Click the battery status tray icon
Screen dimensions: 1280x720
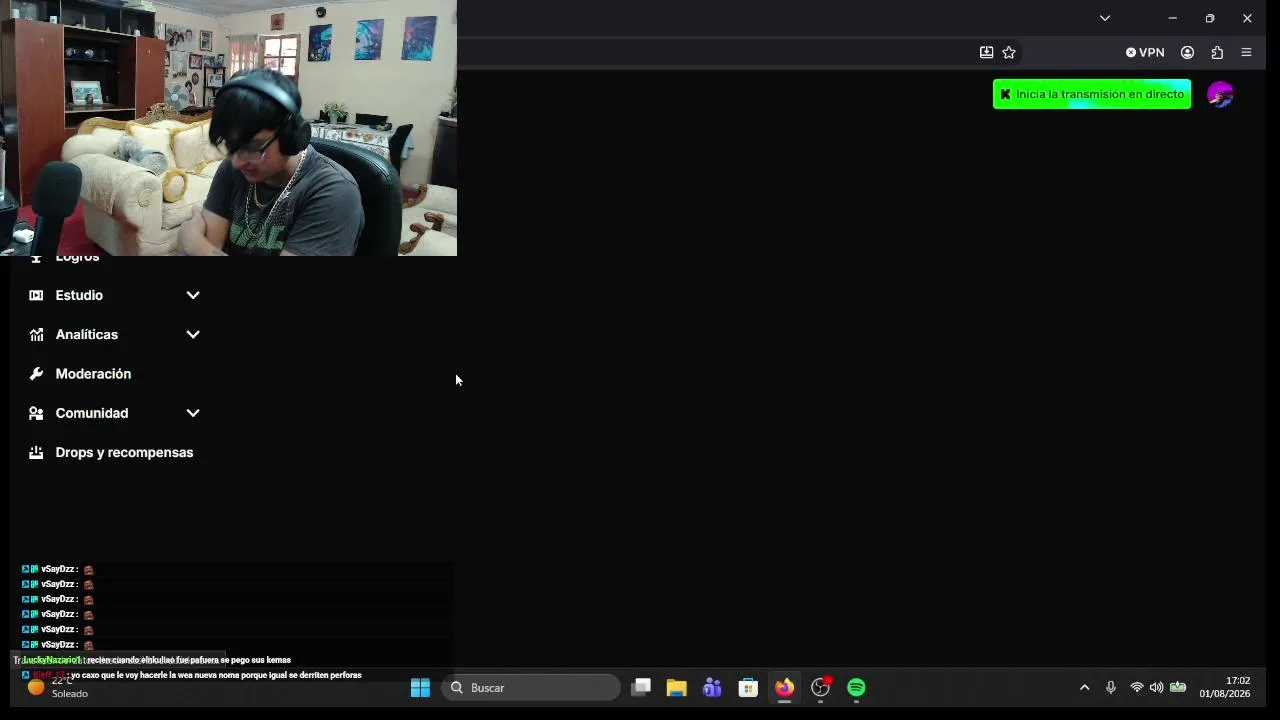(1178, 688)
